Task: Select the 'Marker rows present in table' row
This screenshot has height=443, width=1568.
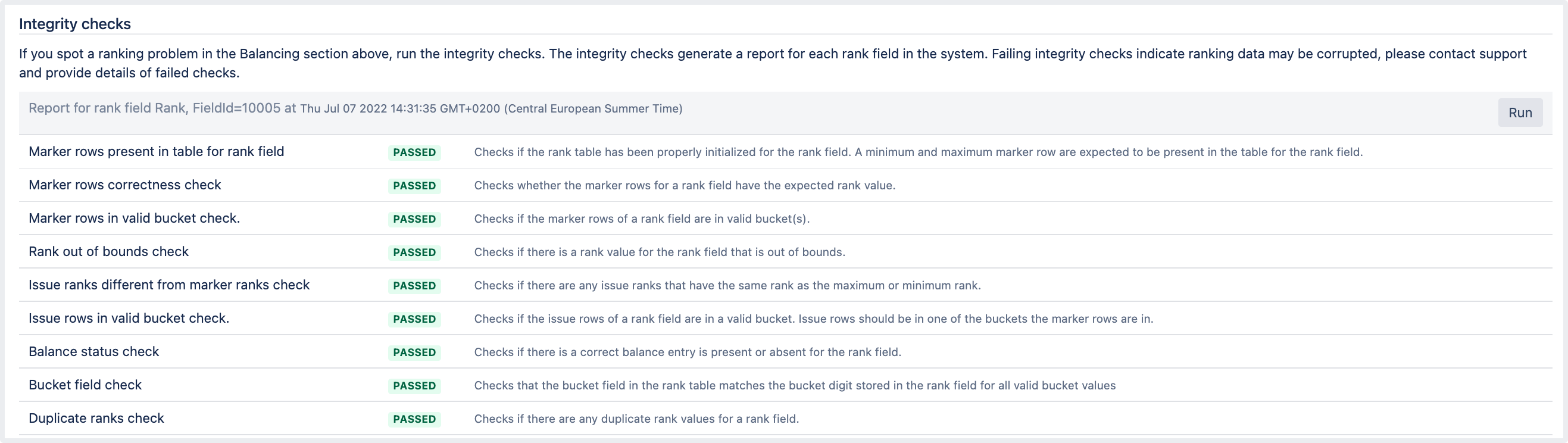Action: click(156, 151)
